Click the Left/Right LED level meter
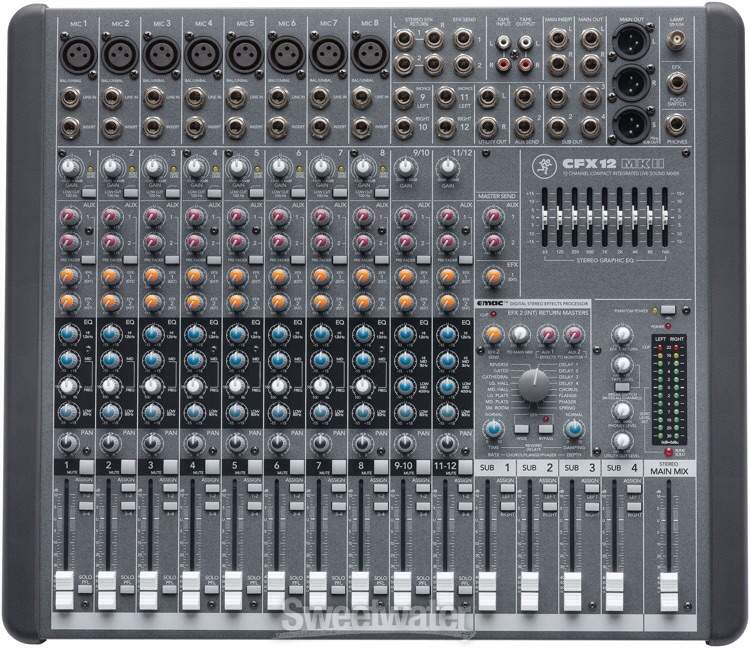The width and height of the screenshot is (750, 648). tap(669, 390)
